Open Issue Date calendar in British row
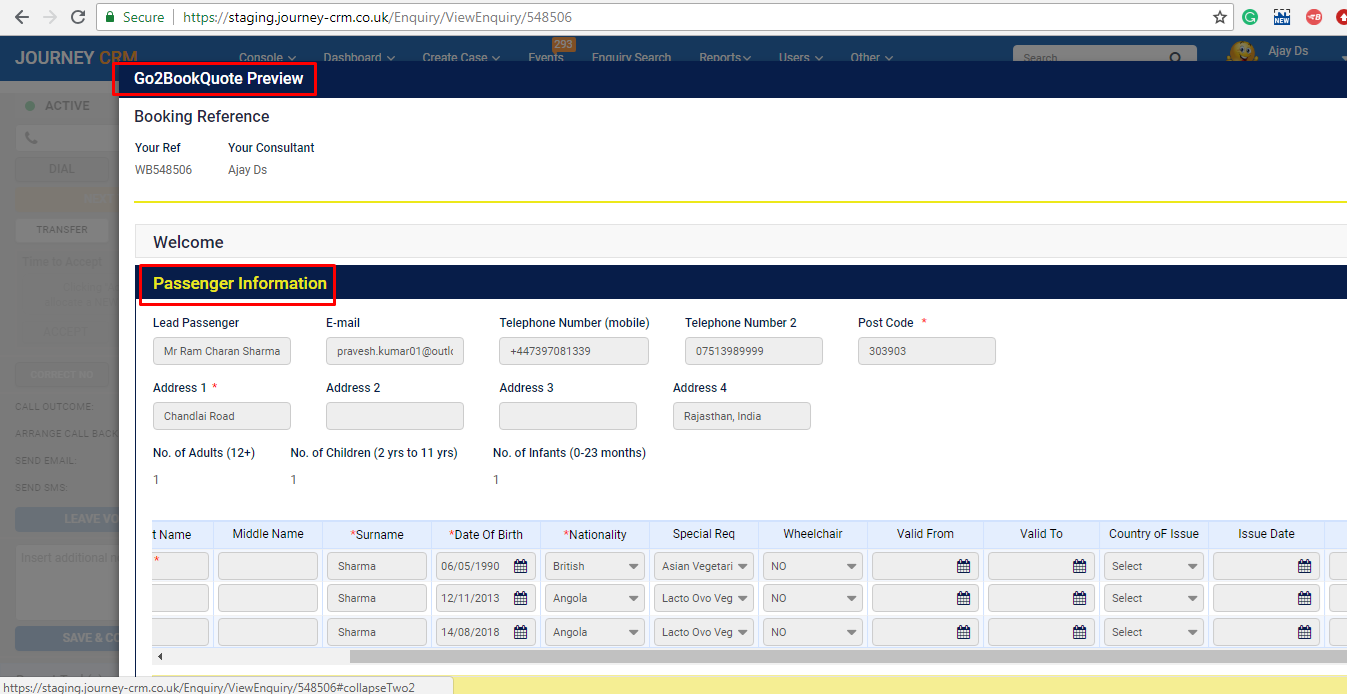Image resolution: width=1347 pixels, height=694 pixels. [1304, 566]
